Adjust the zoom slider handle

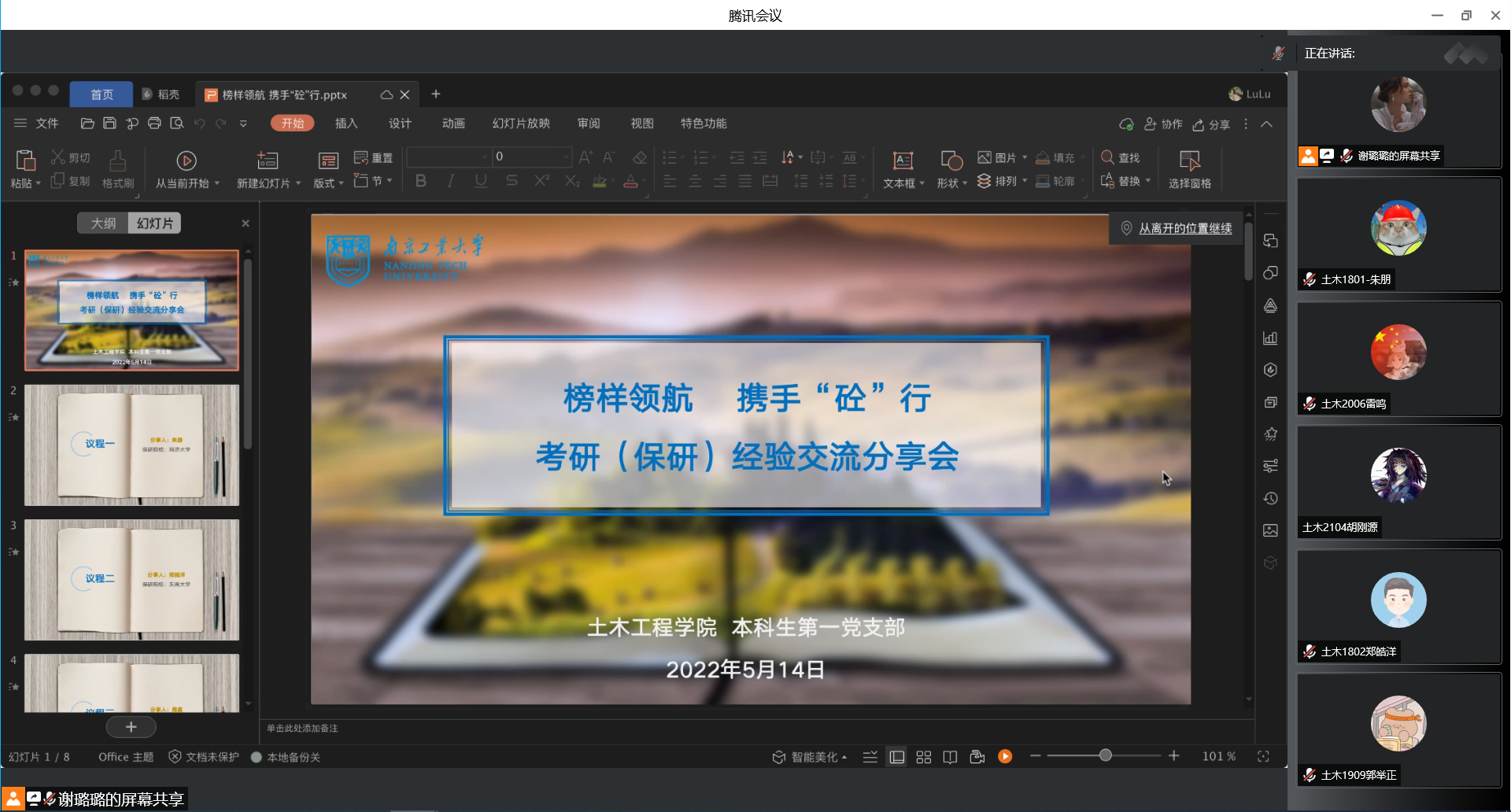tap(1106, 755)
